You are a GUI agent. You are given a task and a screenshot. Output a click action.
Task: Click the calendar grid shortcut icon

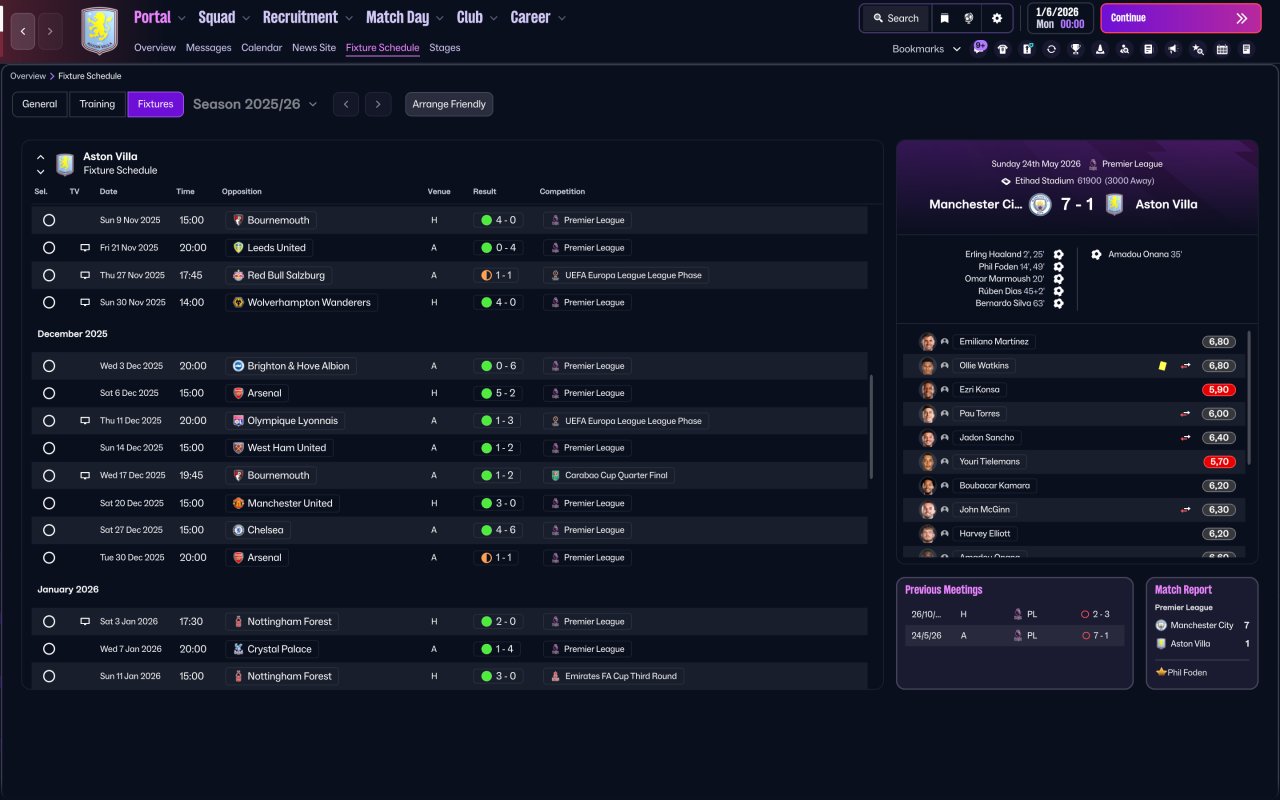[1222, 49]
